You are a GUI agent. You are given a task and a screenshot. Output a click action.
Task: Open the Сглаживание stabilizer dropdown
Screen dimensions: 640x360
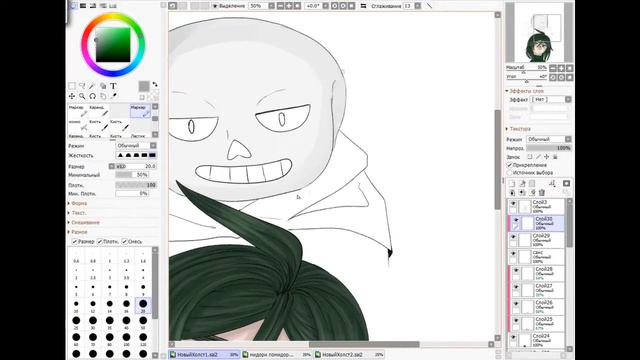click(418, 6)
